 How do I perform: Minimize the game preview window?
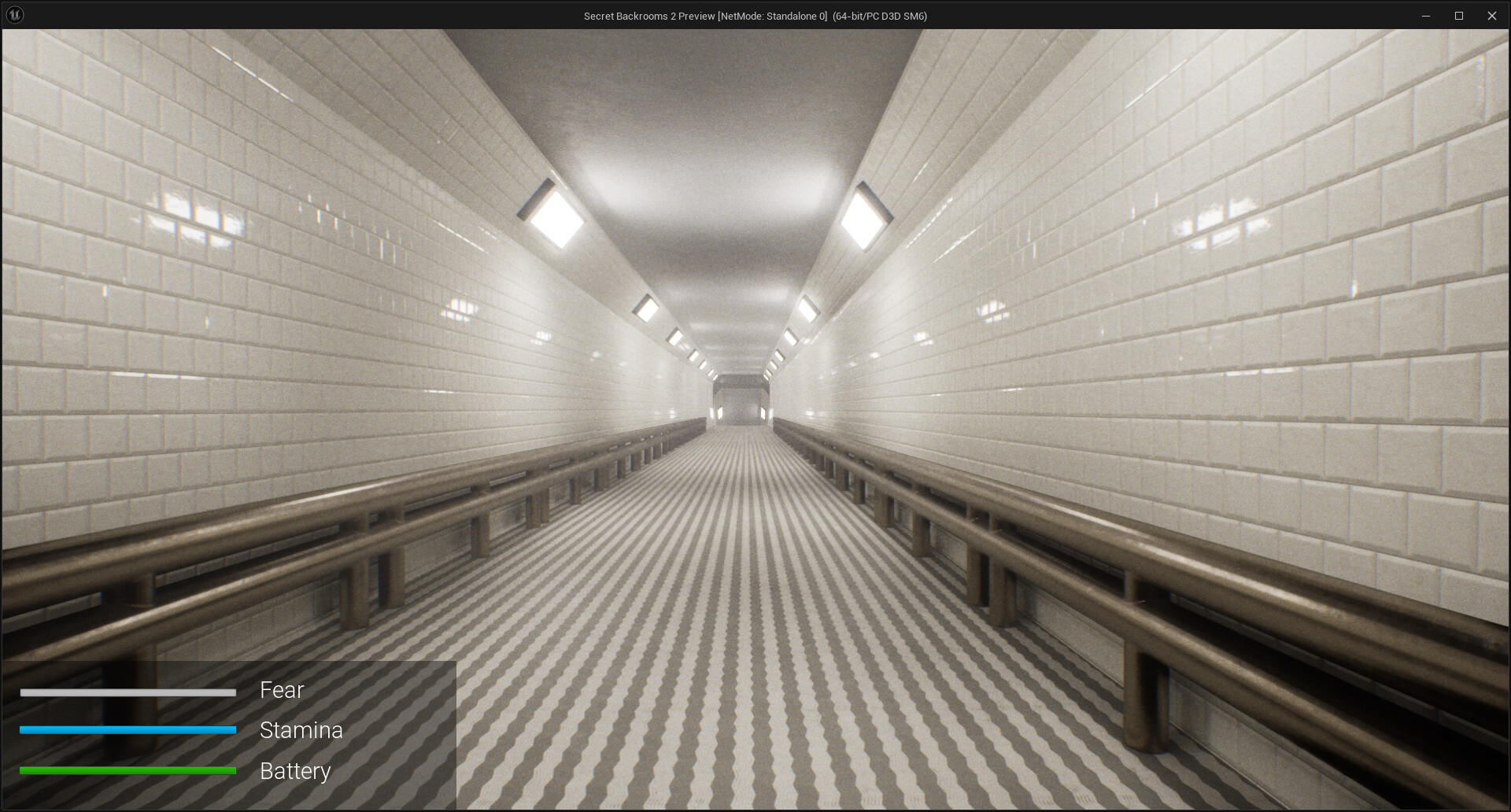coord(1425,16)
